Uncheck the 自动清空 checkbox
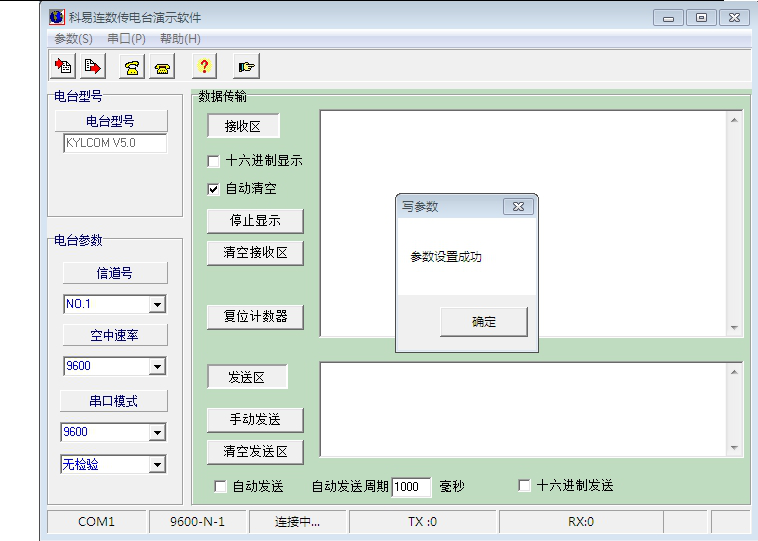758x541 pixels. click(x=213, y=188)
